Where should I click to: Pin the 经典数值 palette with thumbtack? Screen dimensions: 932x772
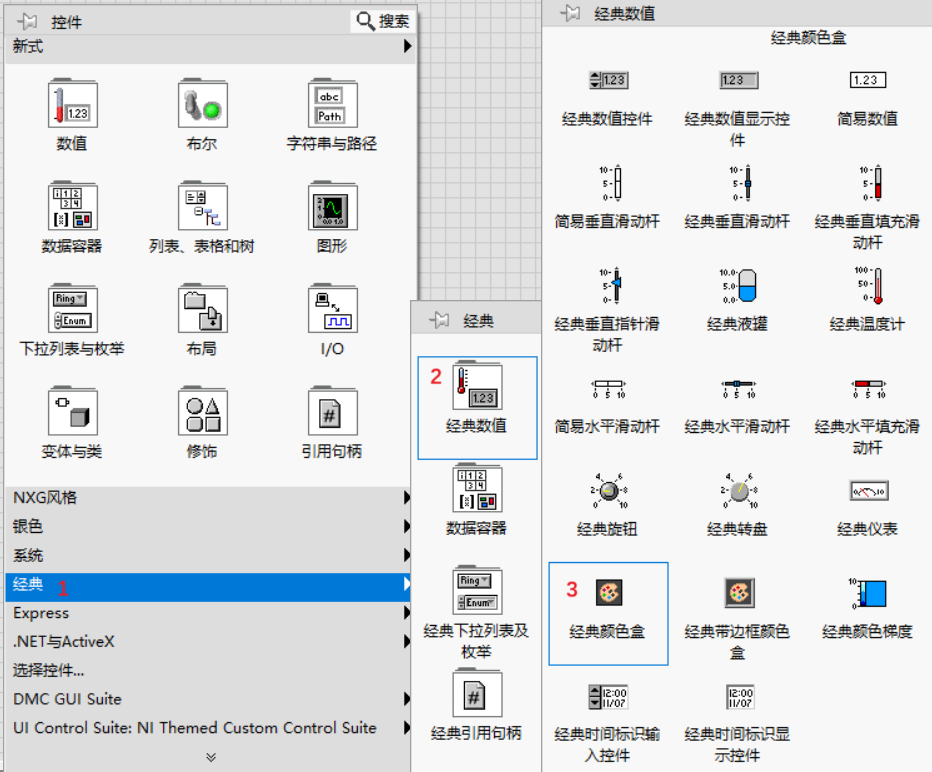[x=570, y=12]
